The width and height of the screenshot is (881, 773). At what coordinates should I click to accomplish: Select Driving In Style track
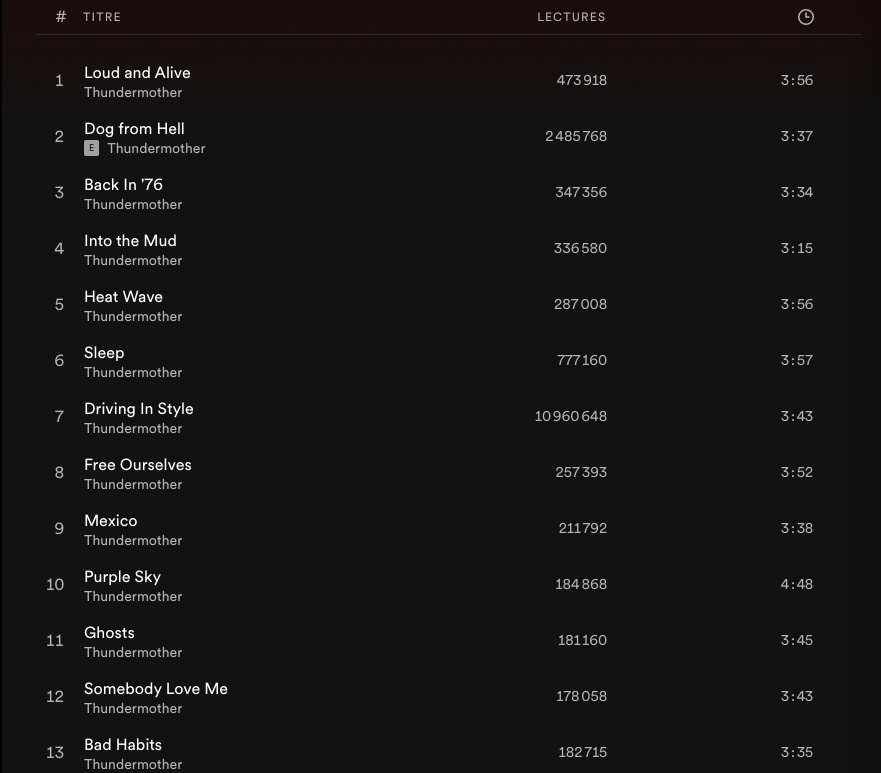pos(139,409)
